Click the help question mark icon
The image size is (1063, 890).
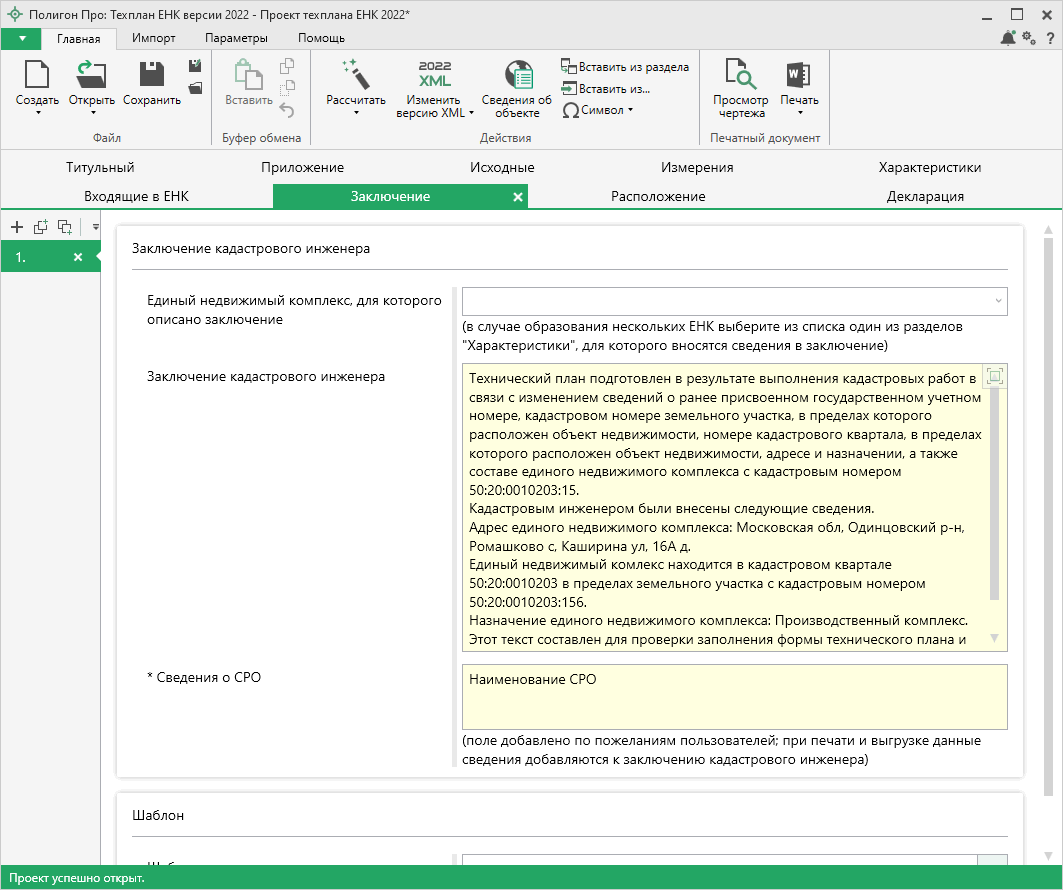tap(1049, 38)
